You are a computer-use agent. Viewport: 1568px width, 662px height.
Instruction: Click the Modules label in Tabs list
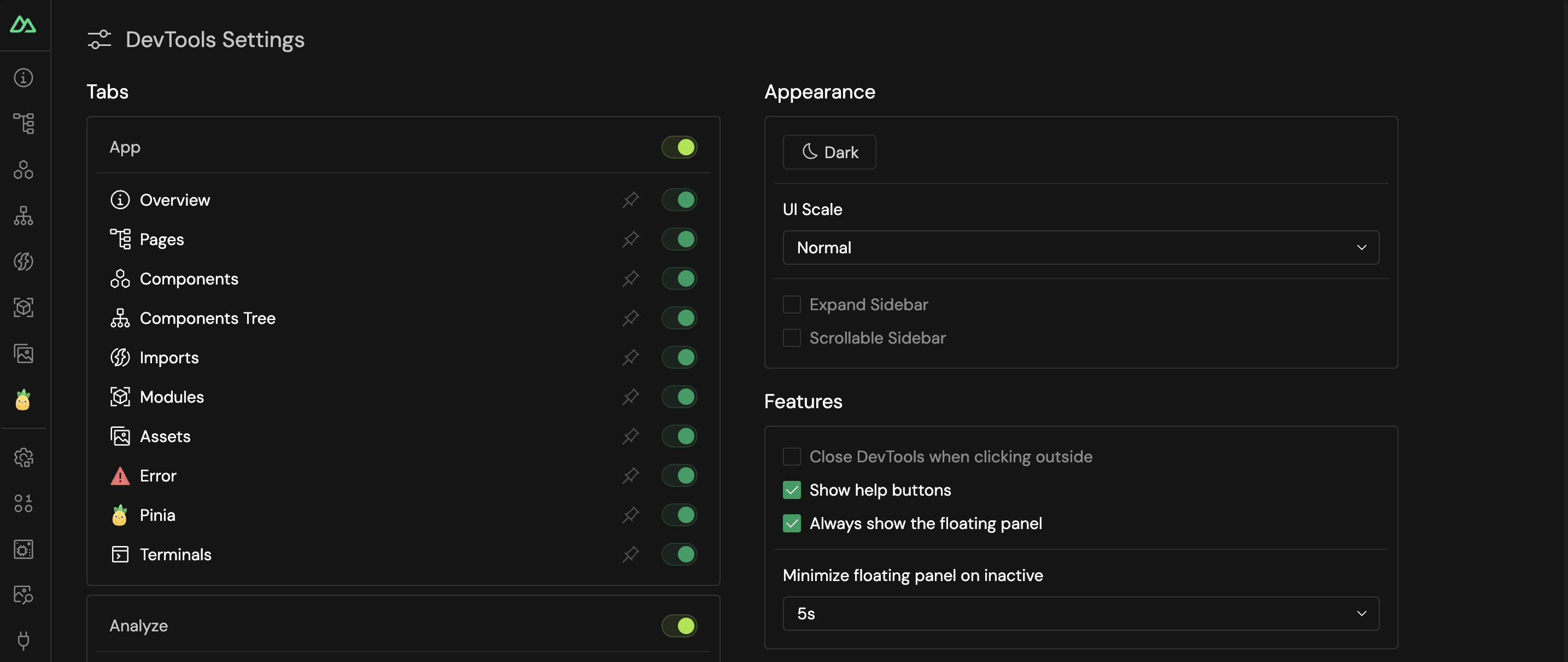[172, 397]
